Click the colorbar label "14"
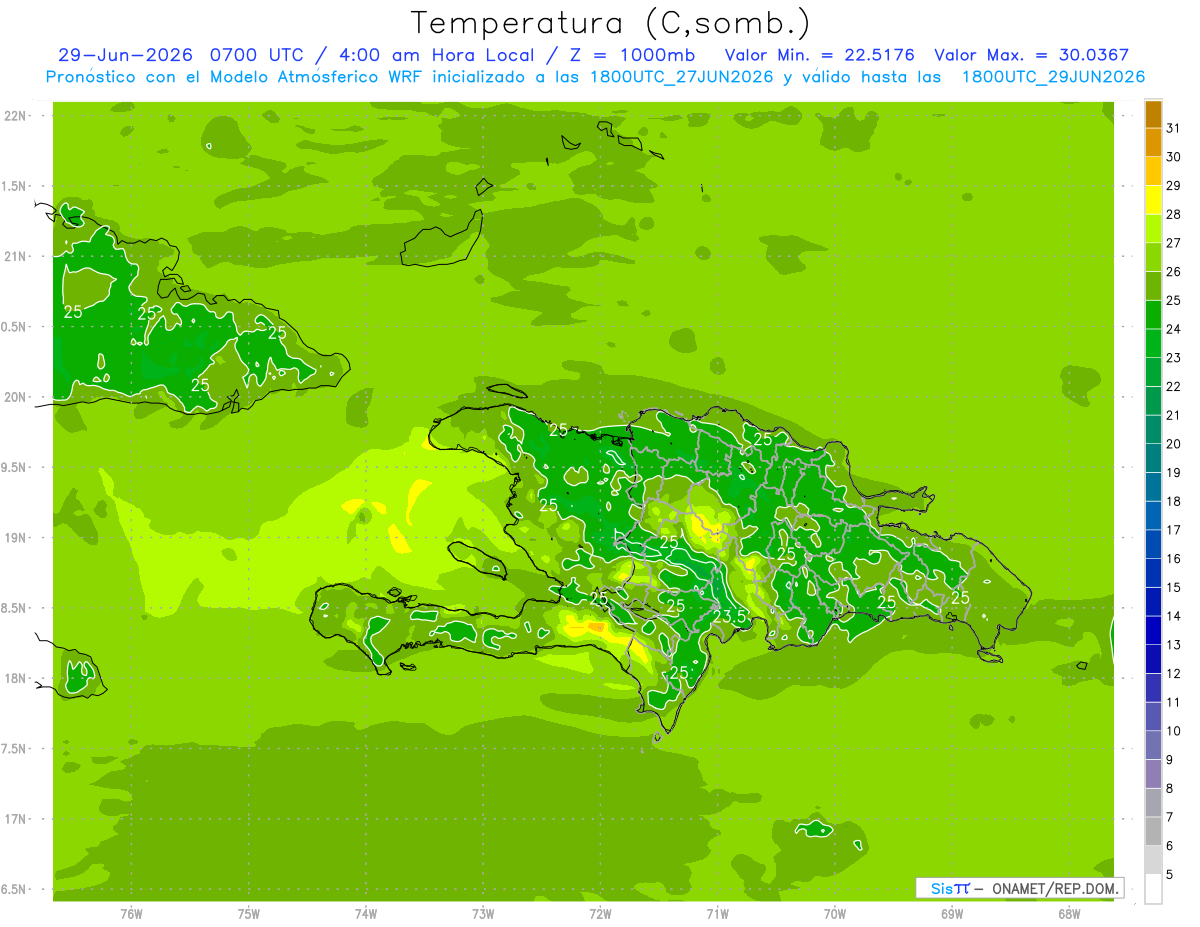The image size is (1200, 927). tap(1174, 616)
